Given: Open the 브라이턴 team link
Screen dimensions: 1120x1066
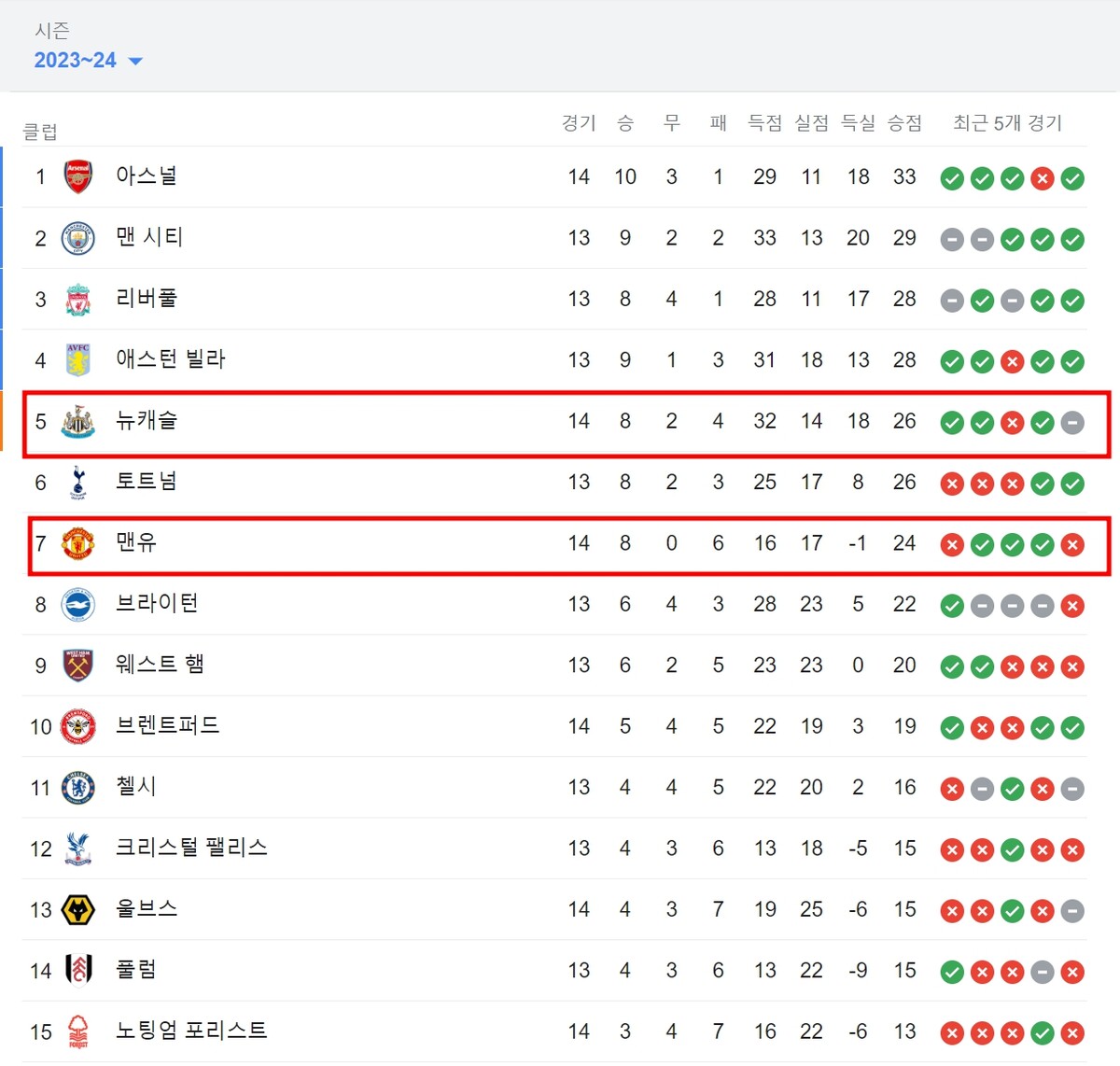Looking at the screenshot, I should click(x=157, y=604).
